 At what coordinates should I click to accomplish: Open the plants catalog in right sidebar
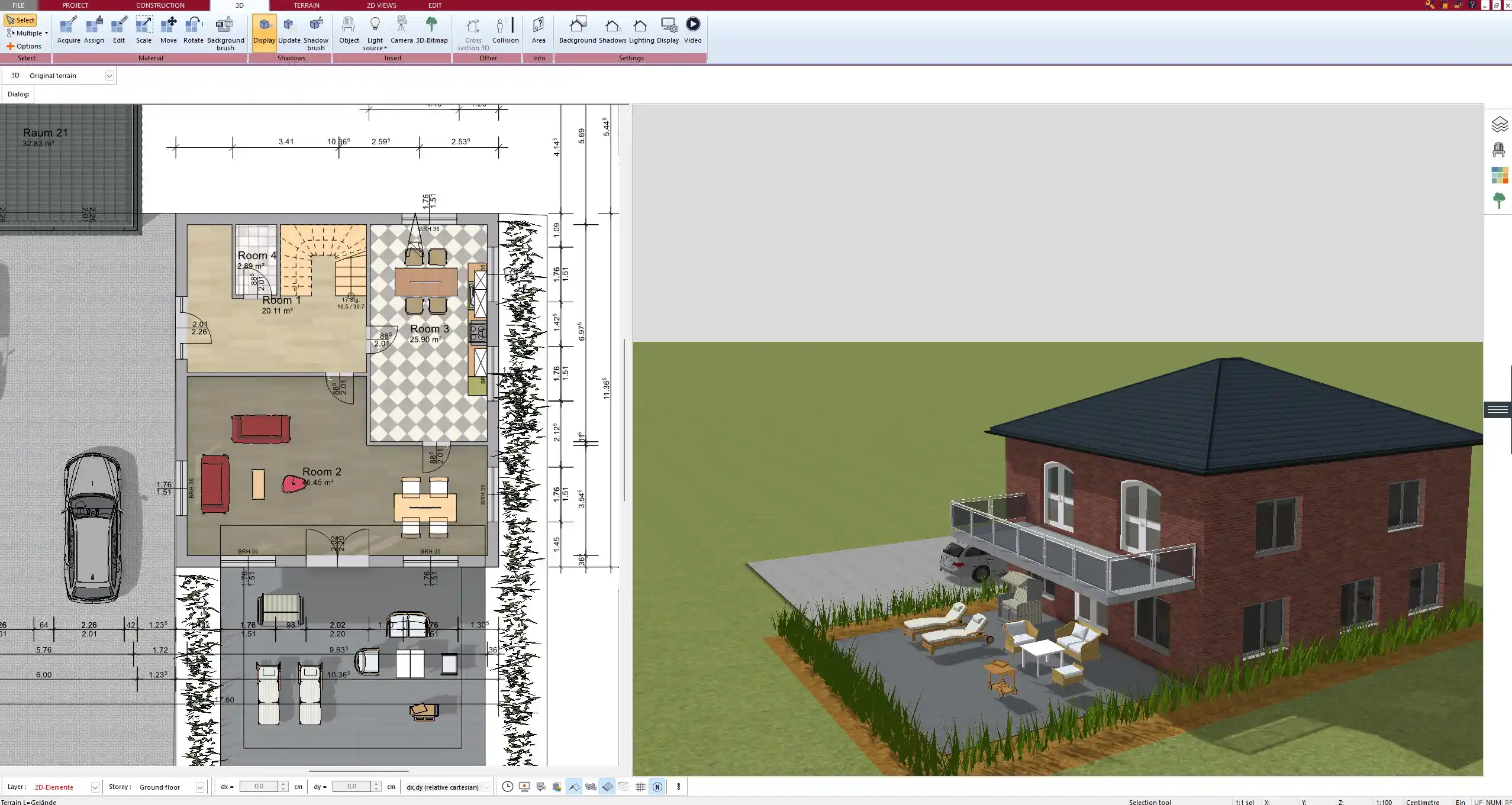point(1499,199)
